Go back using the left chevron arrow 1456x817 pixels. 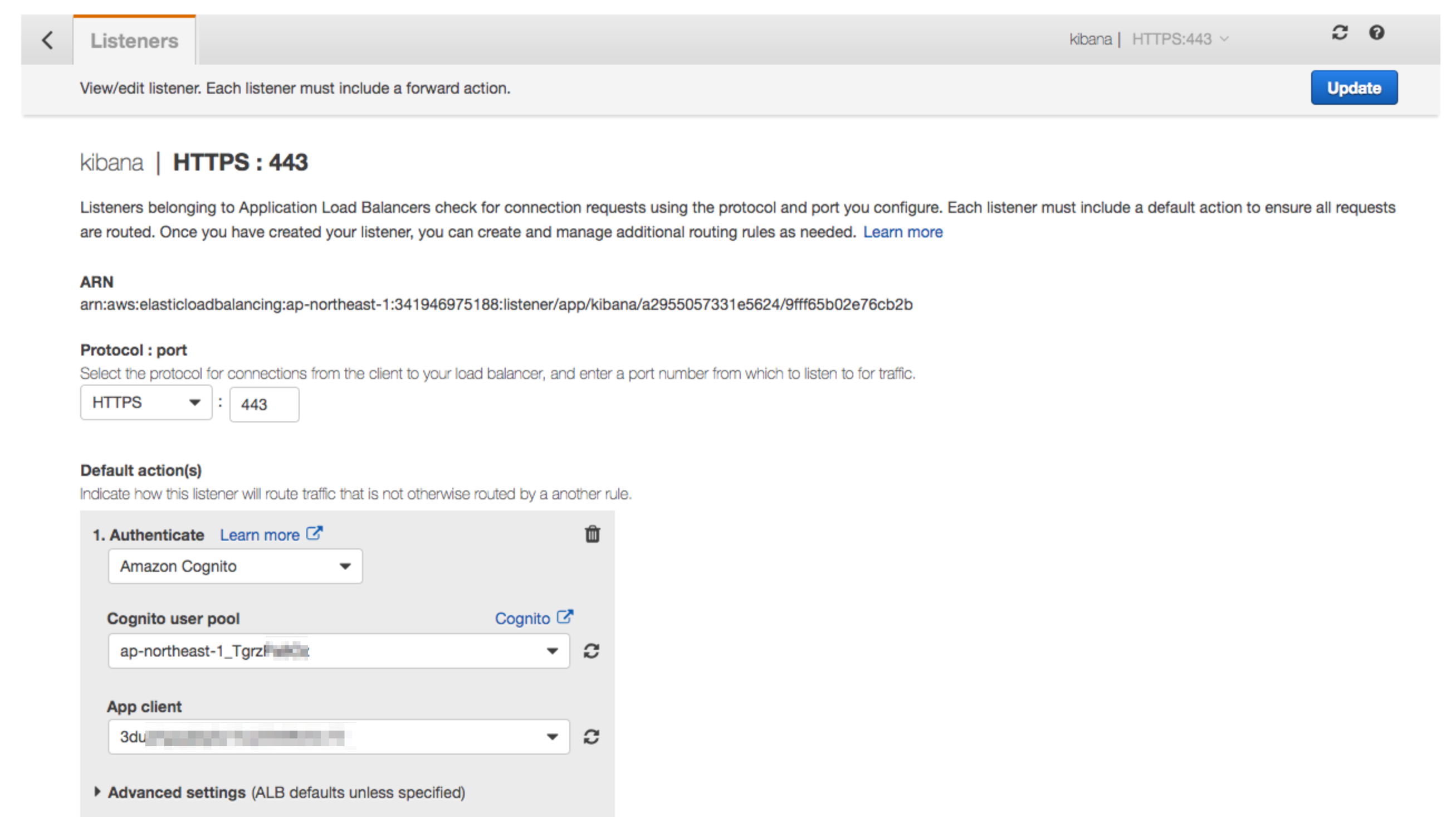tap(47, 40)
